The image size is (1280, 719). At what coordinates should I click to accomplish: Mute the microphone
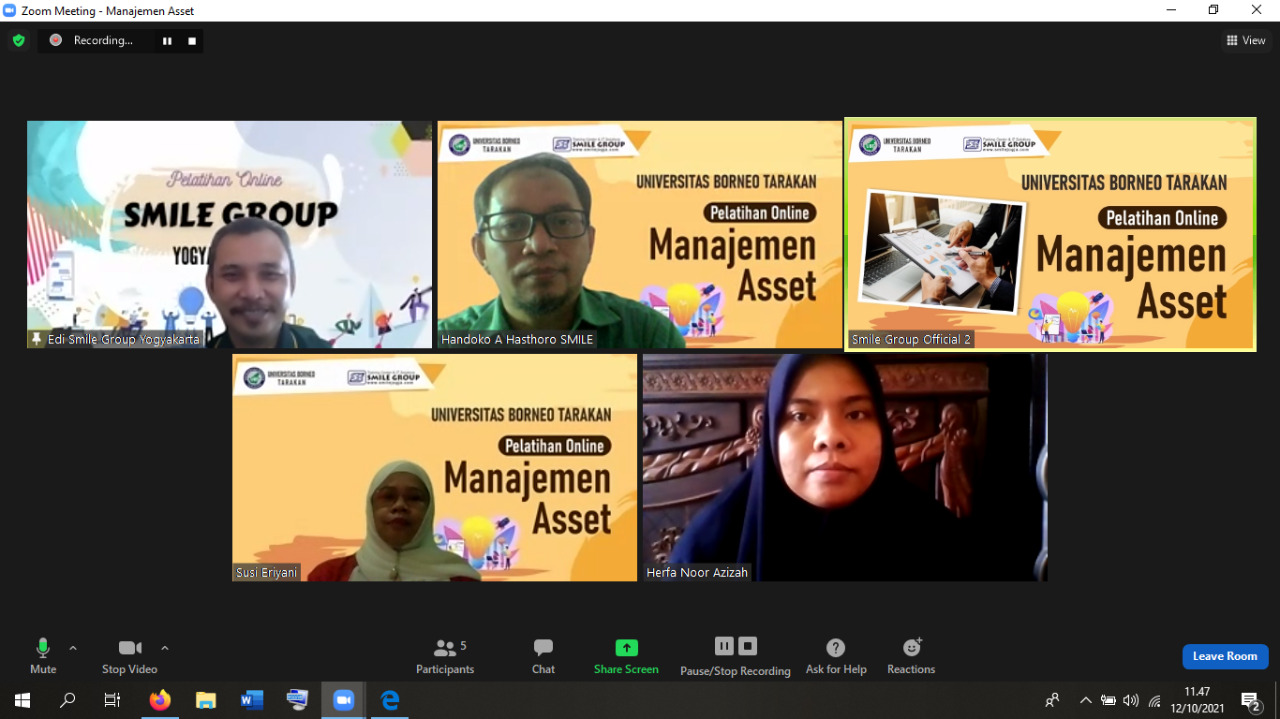(43, 655)
